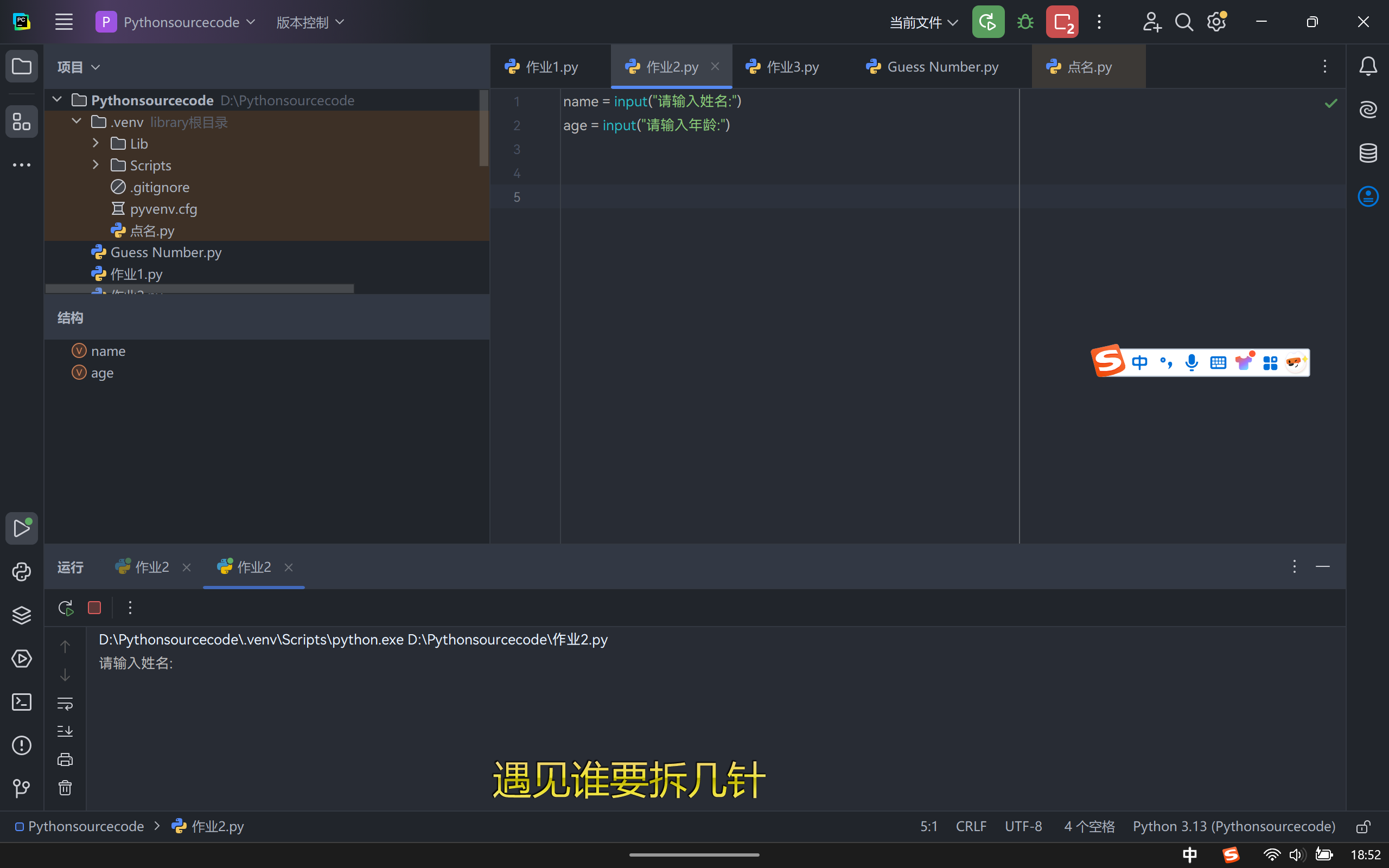The image size is (1389, 868).
Task: Clear console output with trash icon
Action: (65, 788)
